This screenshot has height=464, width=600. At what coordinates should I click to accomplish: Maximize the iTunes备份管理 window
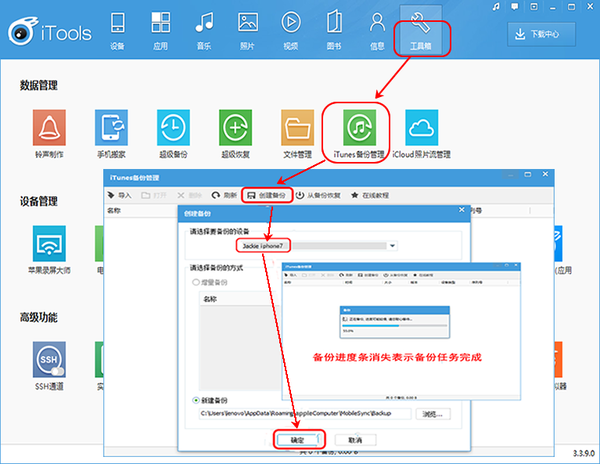click(528, 174)
